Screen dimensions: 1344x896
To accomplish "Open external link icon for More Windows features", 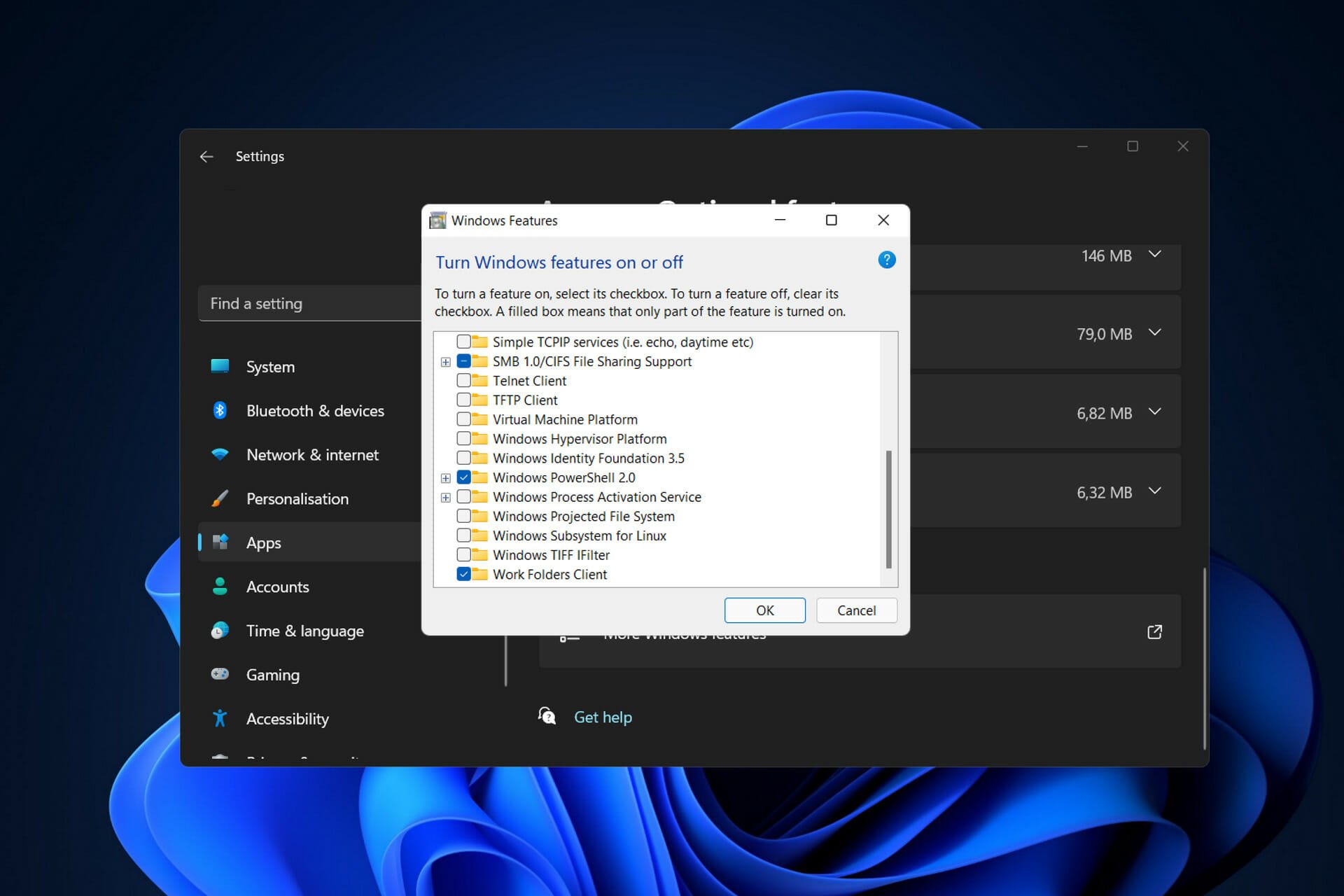I will 1155,632.
